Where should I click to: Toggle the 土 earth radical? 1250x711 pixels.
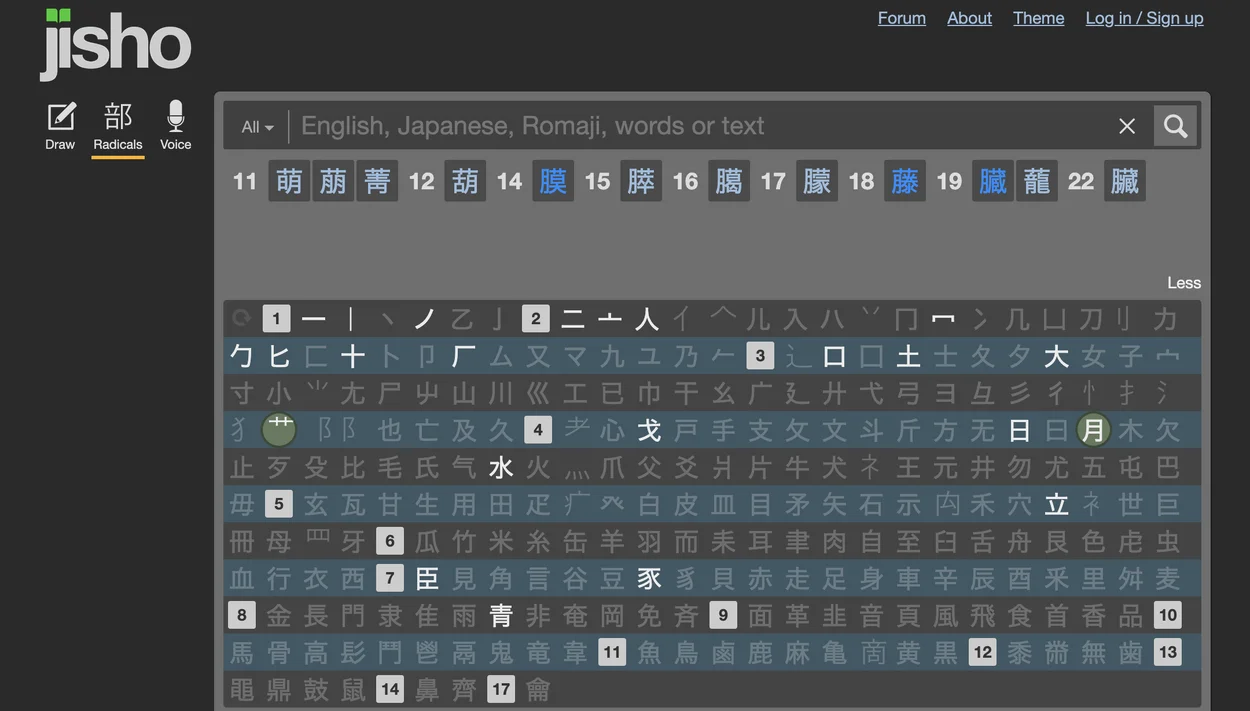pyautogui.click(x=908, y=356)
